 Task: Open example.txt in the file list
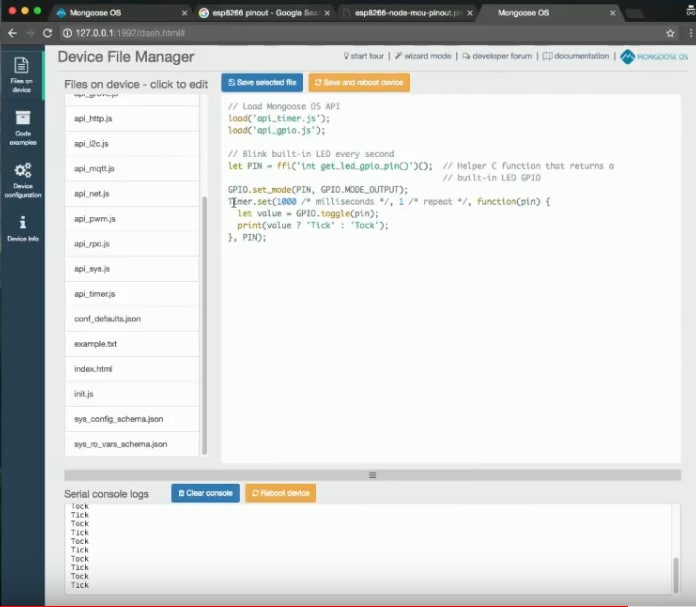point(132,344)
